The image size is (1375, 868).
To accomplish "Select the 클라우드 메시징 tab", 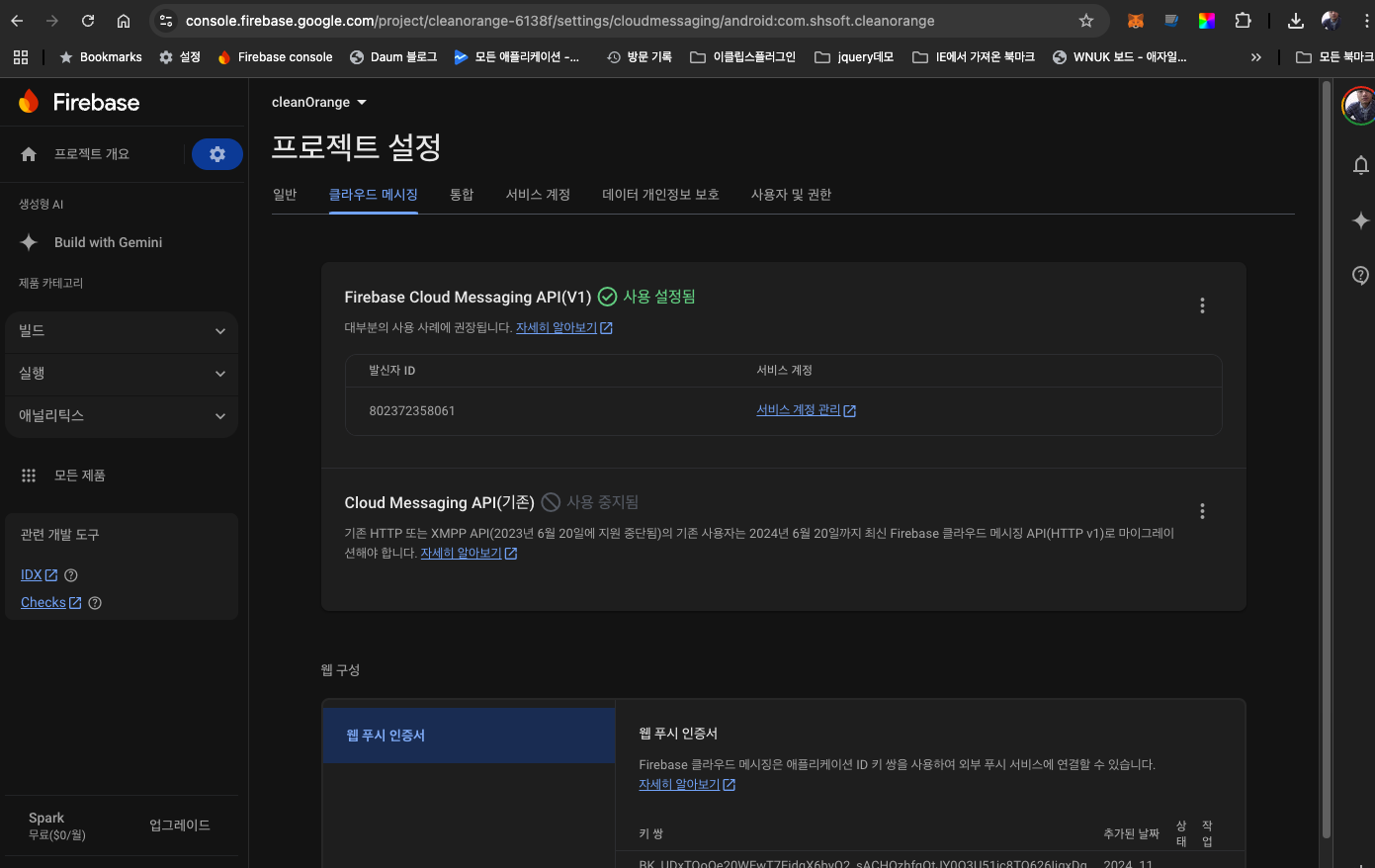I will (x=374, y=195).
